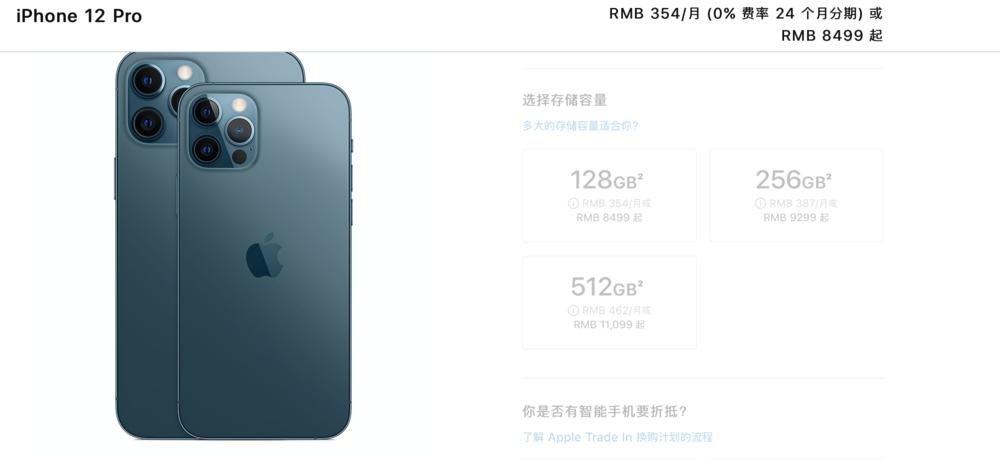This screenshot has width=1000, height=460.
Task: Click the info icon beside RMB 354/月
Action: (x=573, y=204)
